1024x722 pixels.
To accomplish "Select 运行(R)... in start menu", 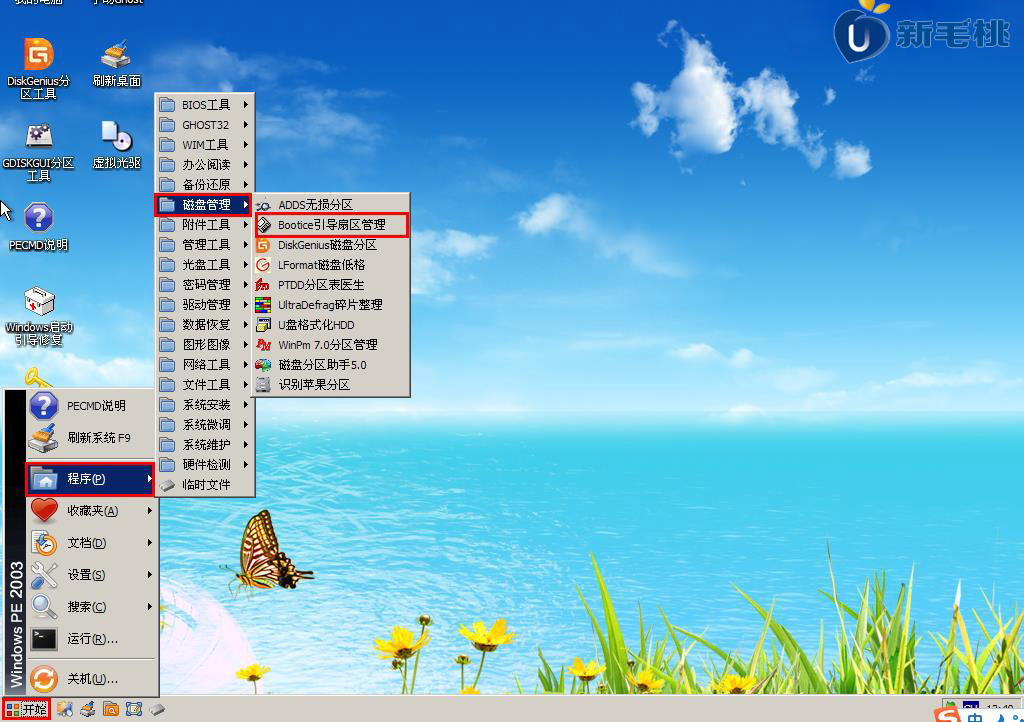I will pyautogui.click(x=91, y=638).
